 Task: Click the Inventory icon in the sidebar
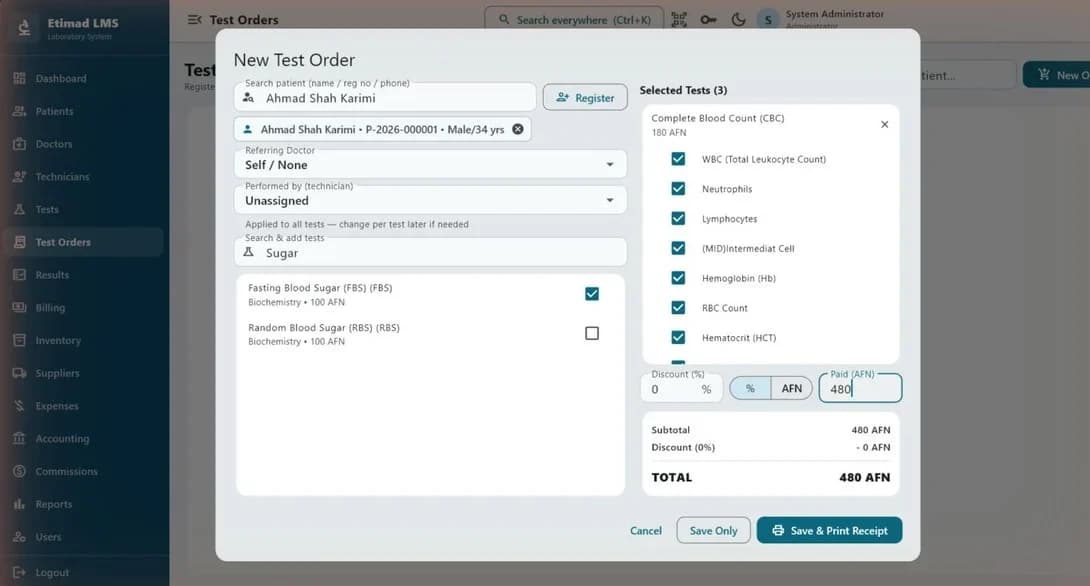pyautogui.click(x=19, y=340)
